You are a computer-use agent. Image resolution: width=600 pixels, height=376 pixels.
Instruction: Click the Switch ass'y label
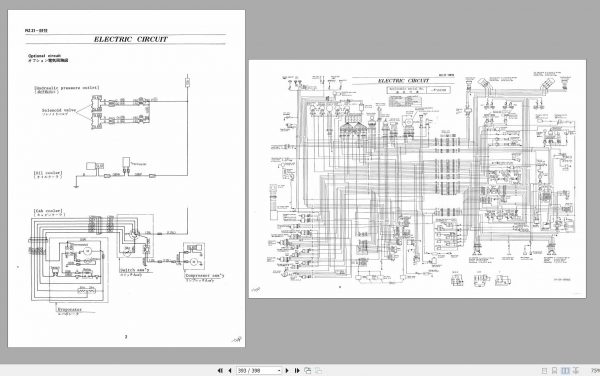[136, 270]
